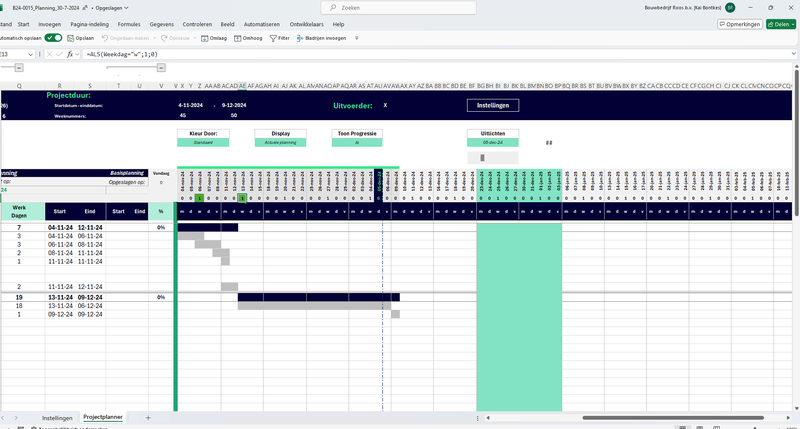
Task: Click the vertical scrollbar down arrow
Action: (x=796, y=409)
